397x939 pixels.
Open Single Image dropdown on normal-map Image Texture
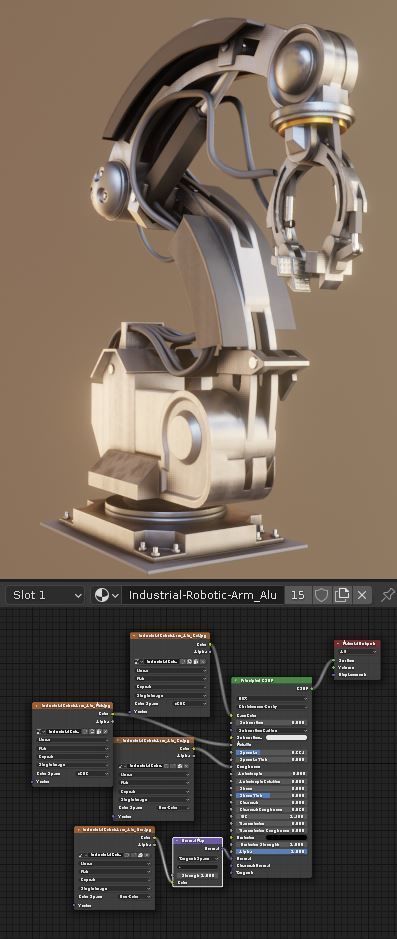tap(114, 888)
